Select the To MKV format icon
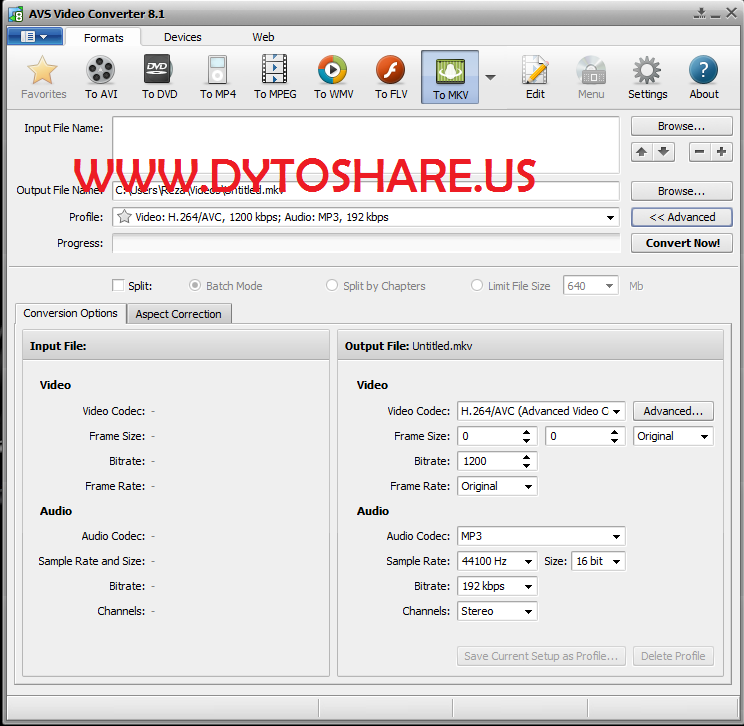Screen dimensions: 744x726 pos(450,77)
